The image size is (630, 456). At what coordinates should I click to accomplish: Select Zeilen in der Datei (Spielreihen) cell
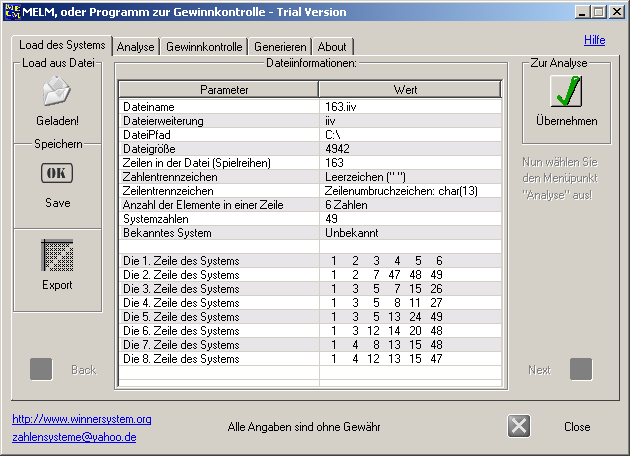pyautogui.click(x=219, y=163)
